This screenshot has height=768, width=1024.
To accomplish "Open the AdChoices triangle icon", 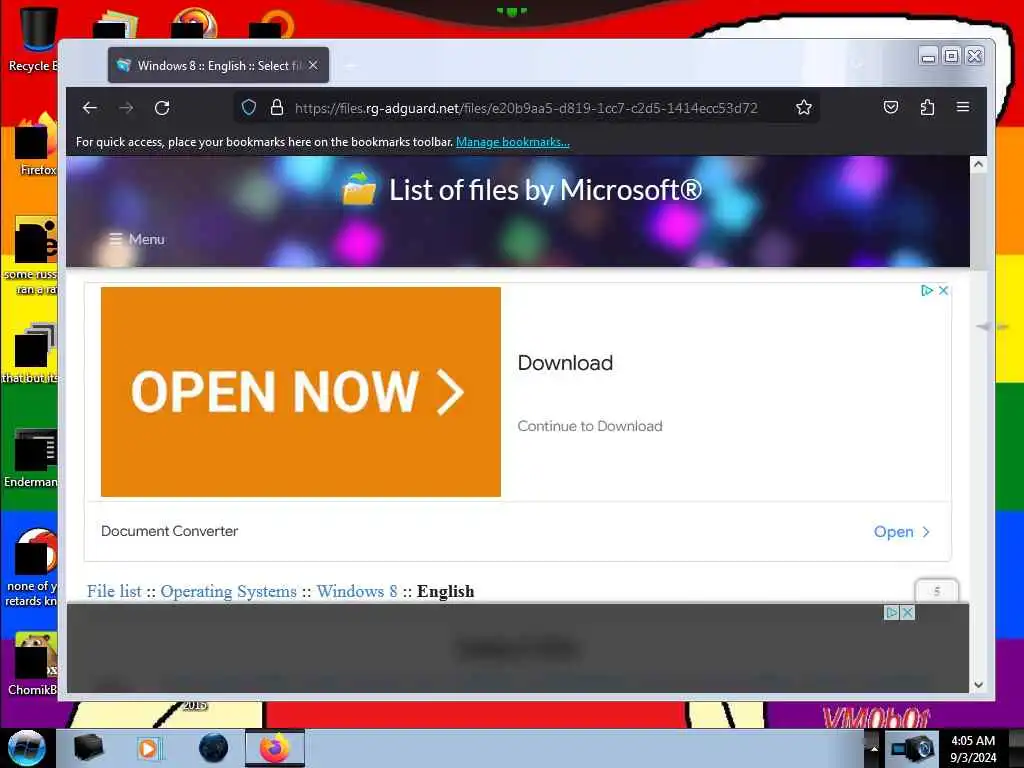I will [x=926, y=291].
